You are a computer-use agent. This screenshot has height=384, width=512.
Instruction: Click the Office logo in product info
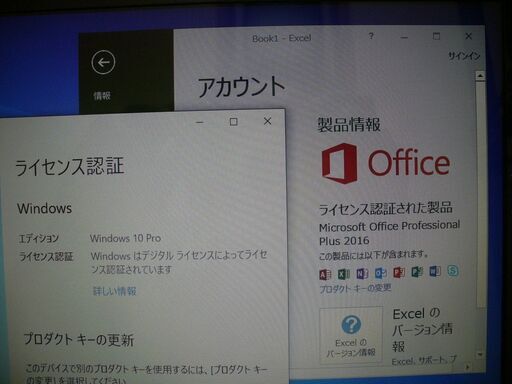click(386, 163)
